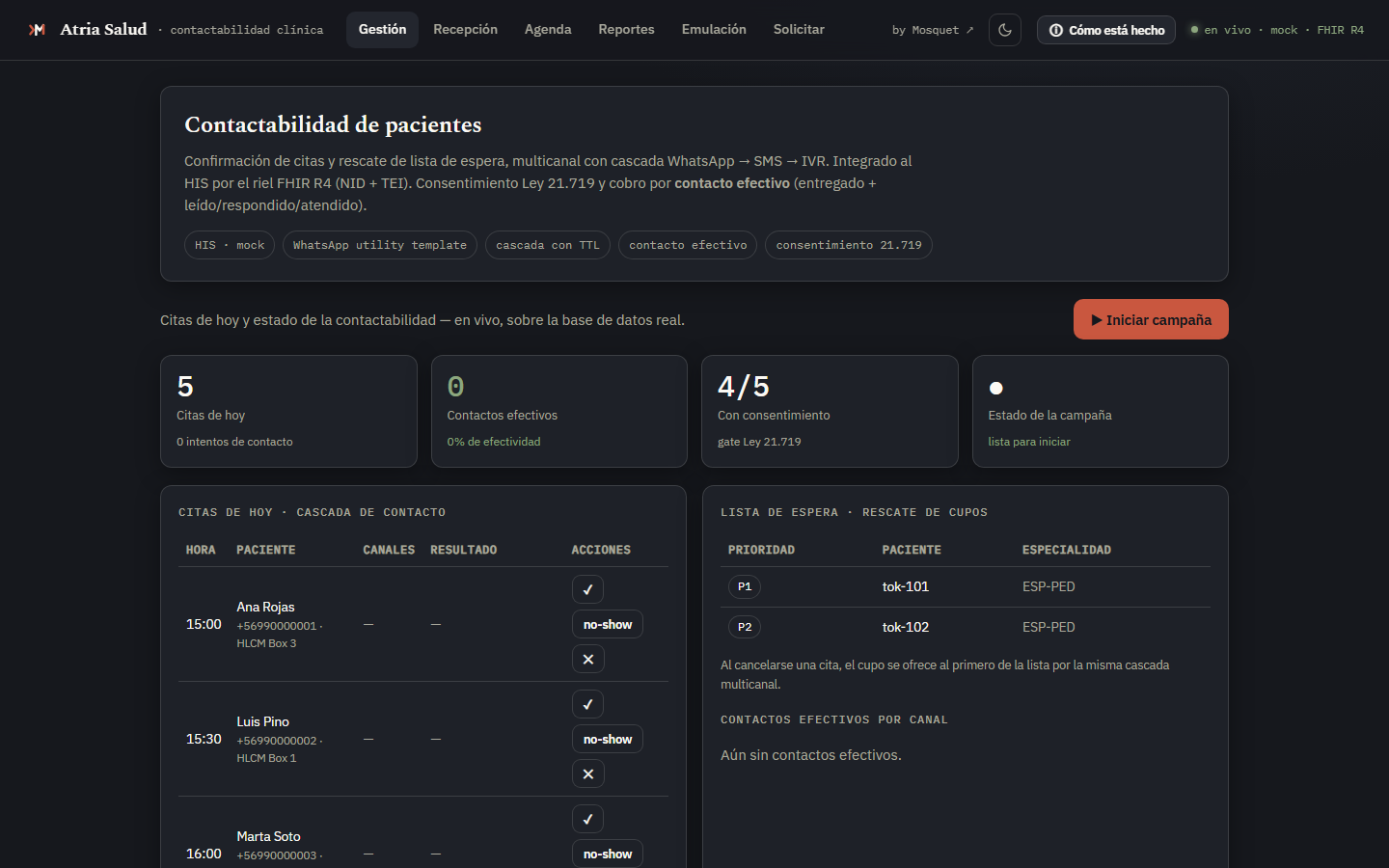Click the P1 priority badge

(745, 586)
